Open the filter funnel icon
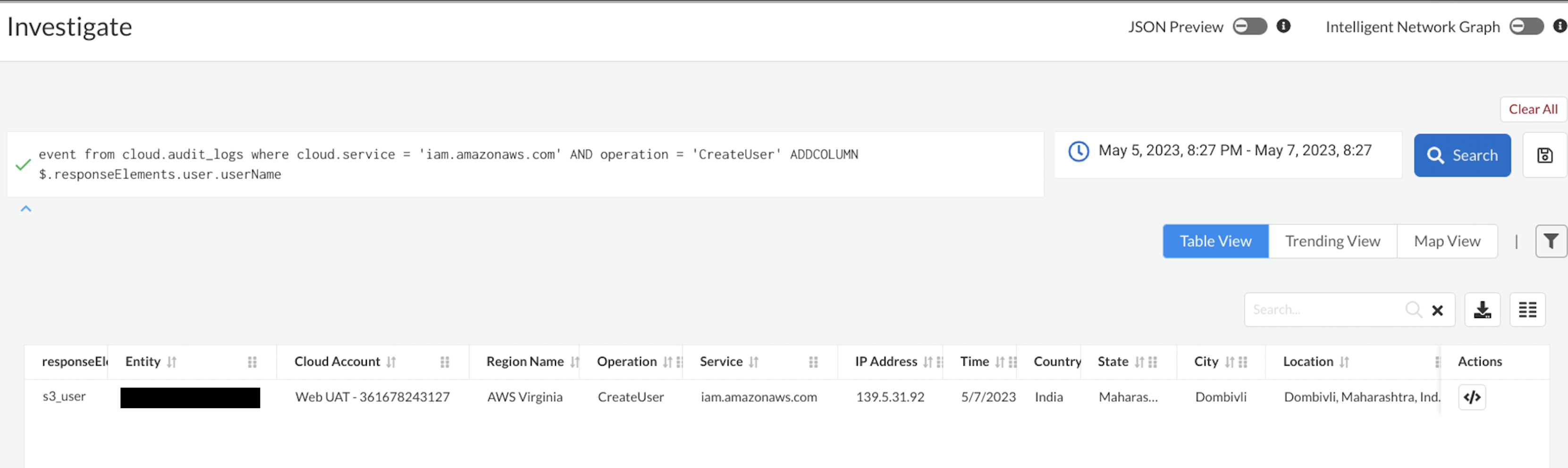The width and height of the screenshot is (1568, 468). [x=1551, y=242]
